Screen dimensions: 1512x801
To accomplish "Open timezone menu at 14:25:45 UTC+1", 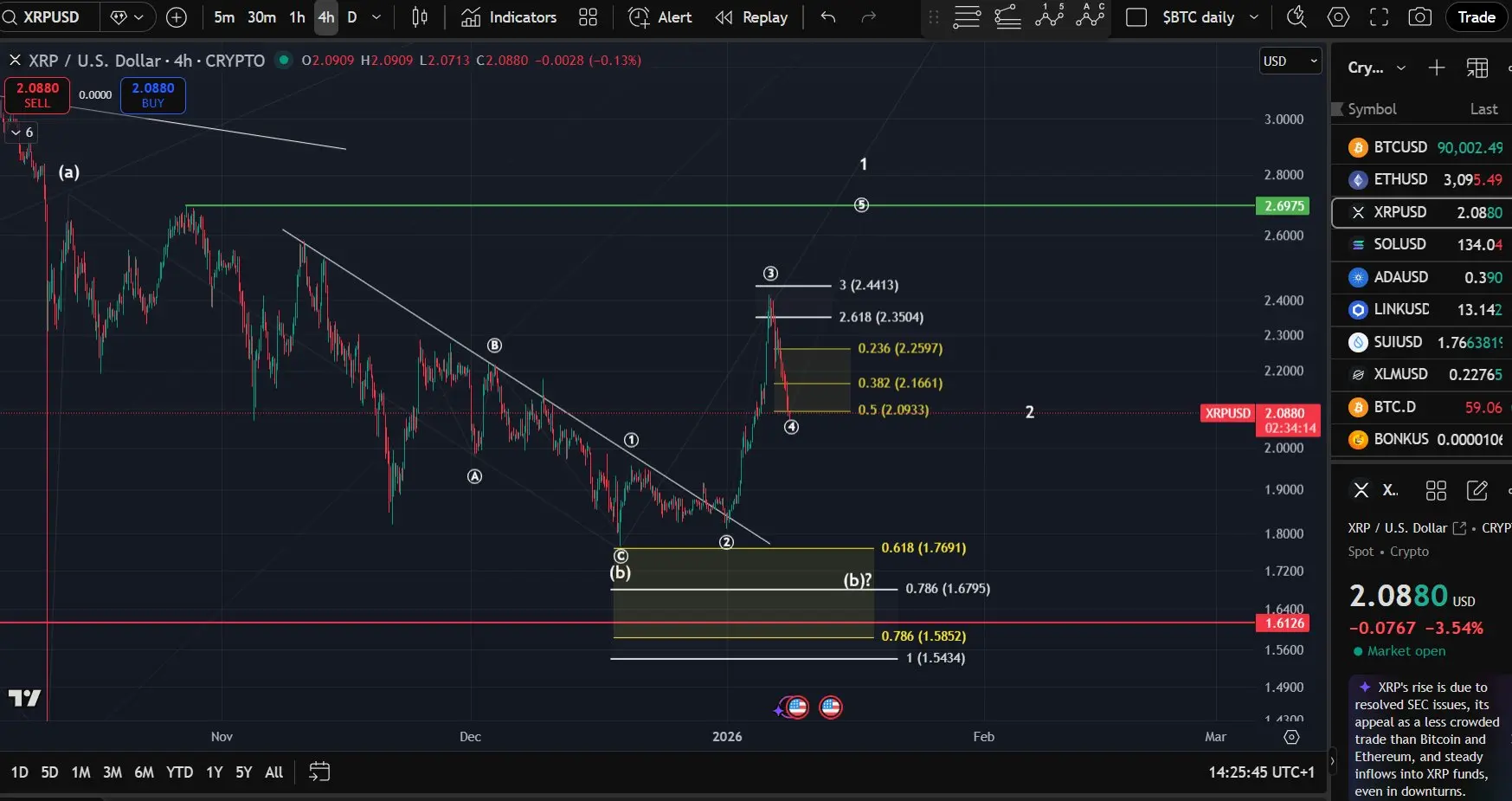I will coord(1261,772).
